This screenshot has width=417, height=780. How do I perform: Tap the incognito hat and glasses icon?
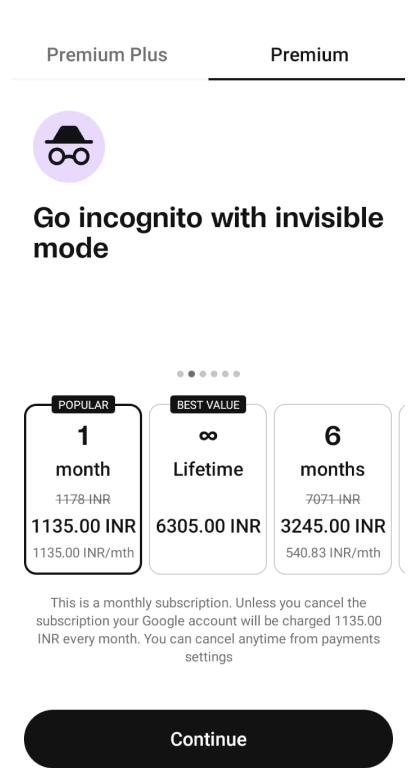(x=69, y=146)
